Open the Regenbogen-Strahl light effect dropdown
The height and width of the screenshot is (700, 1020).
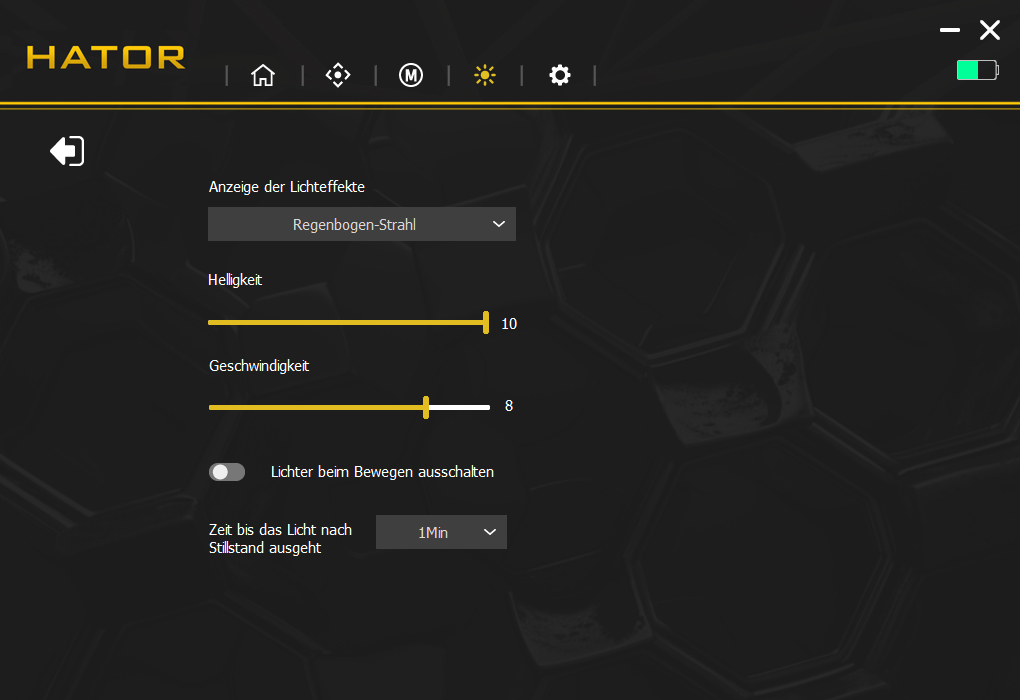[361, 225]
